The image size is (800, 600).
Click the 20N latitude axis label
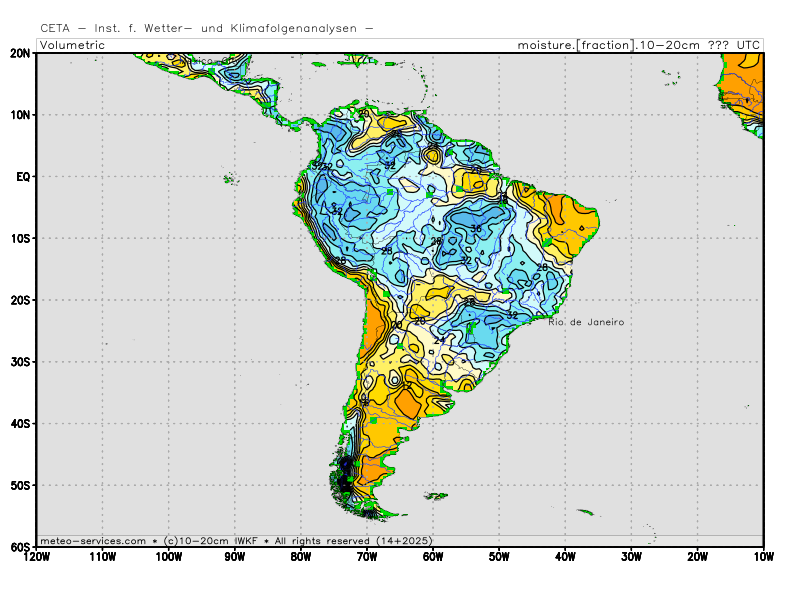pos(20,53)
